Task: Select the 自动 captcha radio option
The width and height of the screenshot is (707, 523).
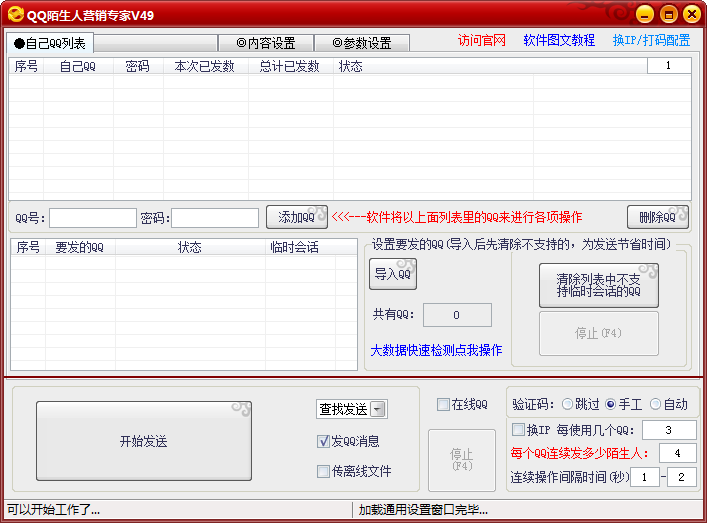Action: (656, 404)
